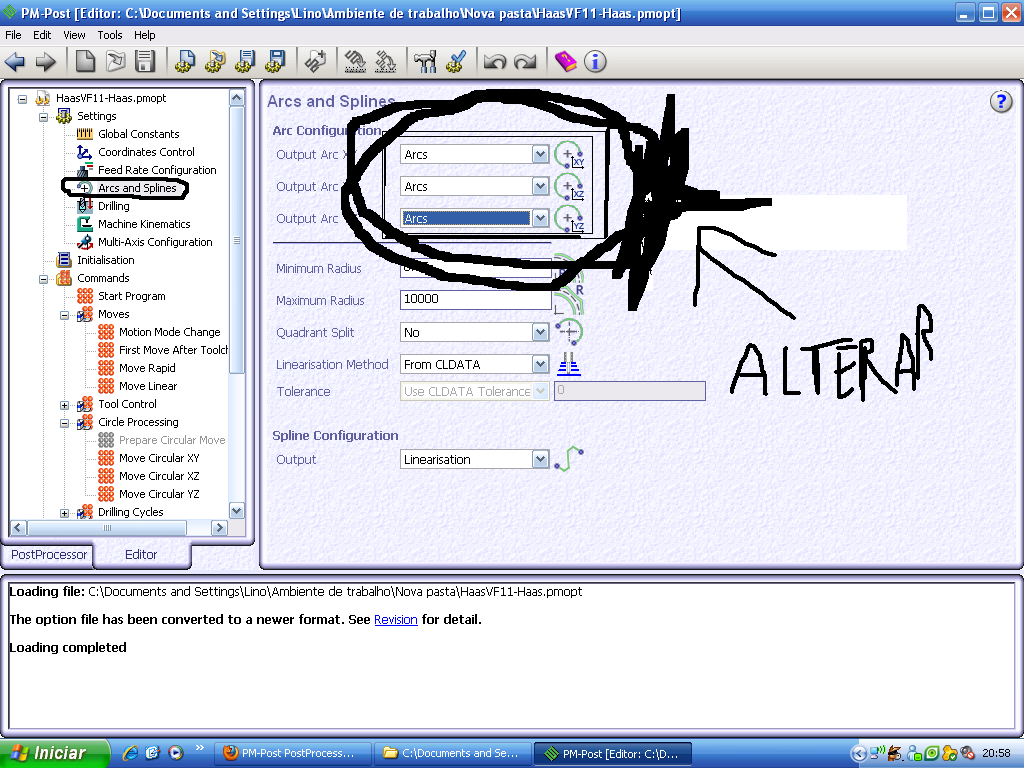Undo the last change via toolbar
The image size is (1024, 768).
coord(495,62)
